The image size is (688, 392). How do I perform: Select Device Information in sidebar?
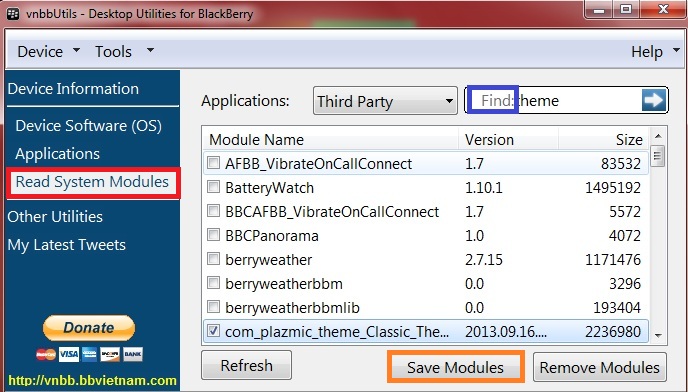click(73, 89)
